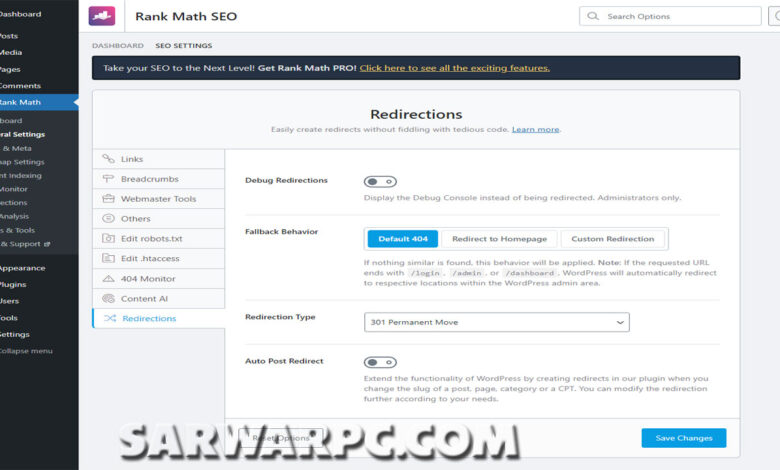Focus the Search Options field

click(670, 16)
